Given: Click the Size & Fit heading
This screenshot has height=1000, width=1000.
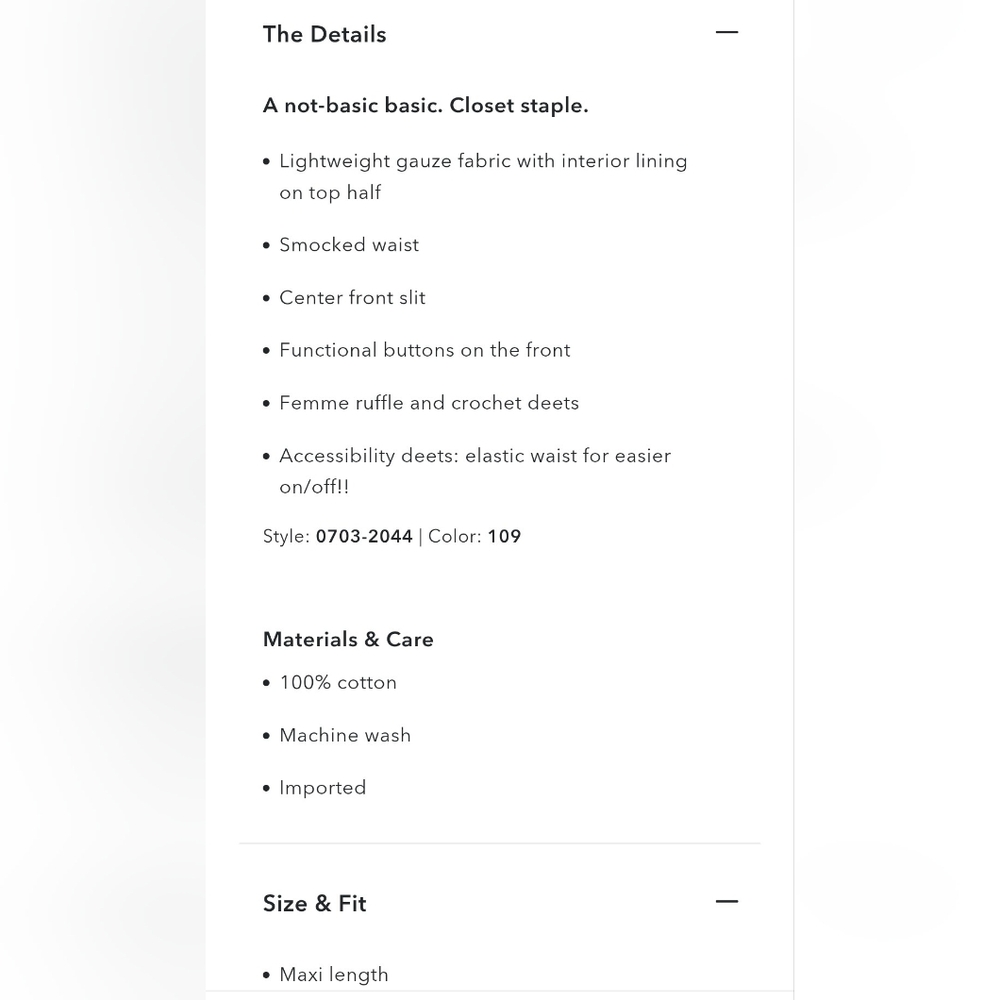Looking at the screenshot, I should 314,904.
